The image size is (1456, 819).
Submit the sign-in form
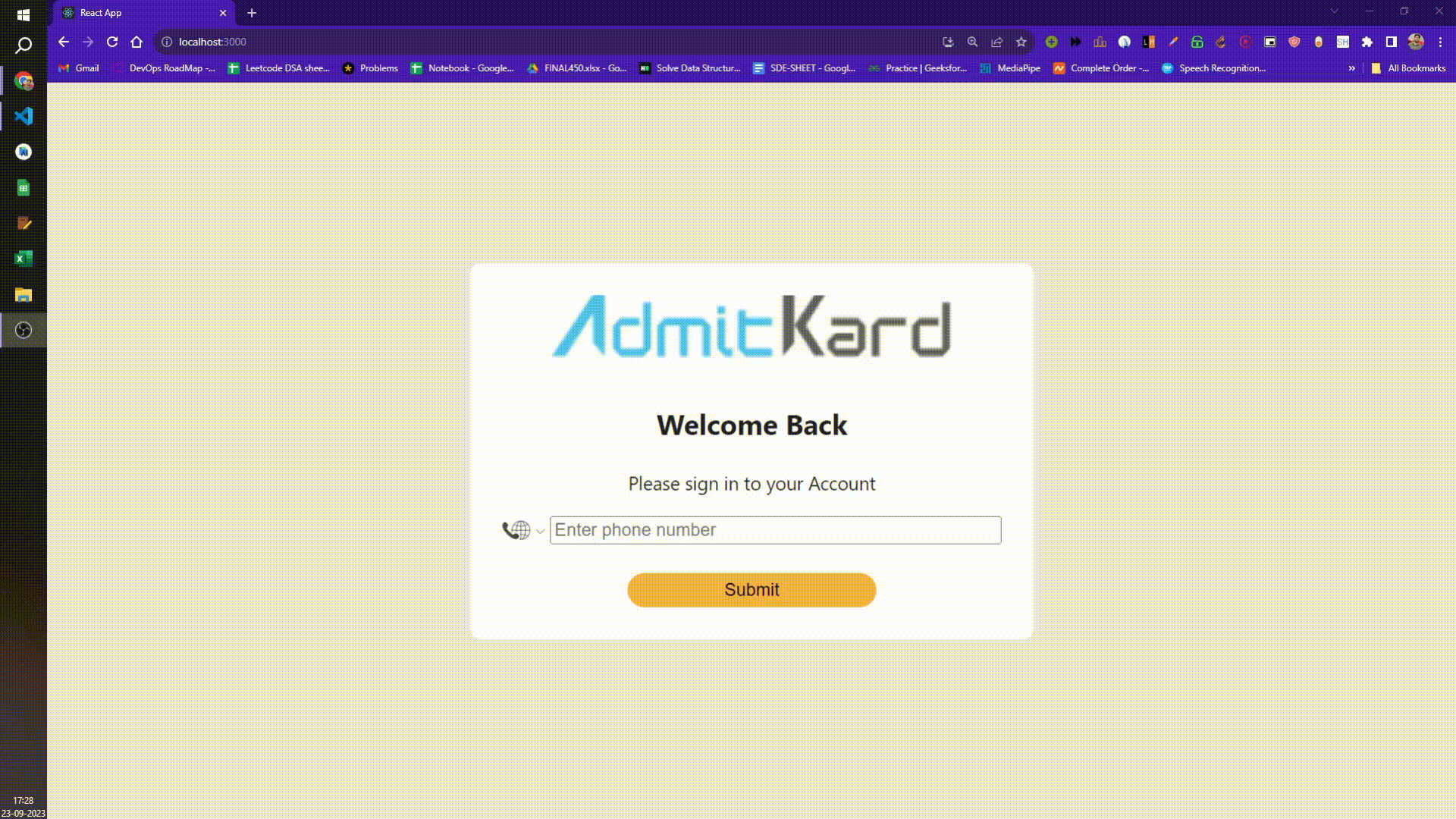752,590
